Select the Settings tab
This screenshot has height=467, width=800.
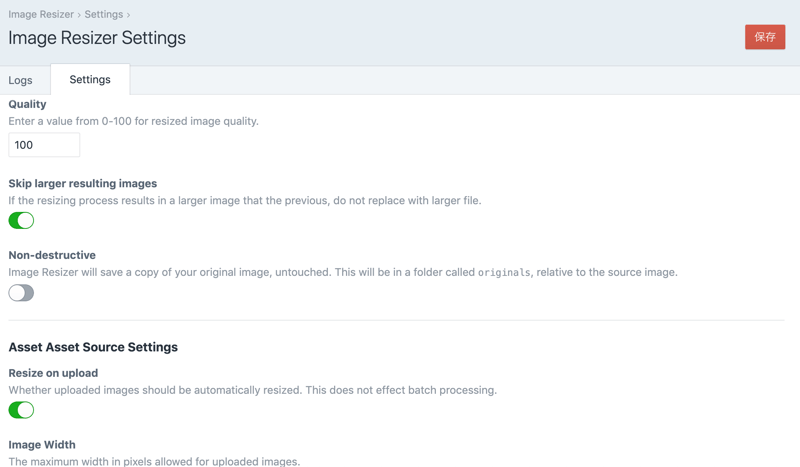90,80
